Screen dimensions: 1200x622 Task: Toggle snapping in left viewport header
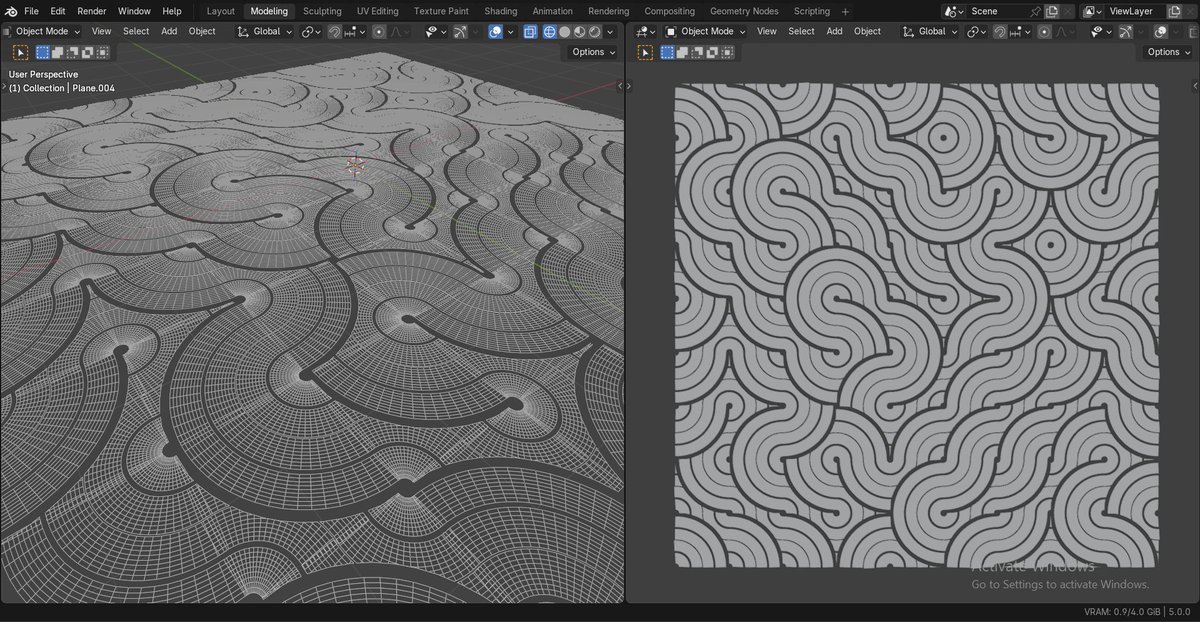[x=336, y=31]
